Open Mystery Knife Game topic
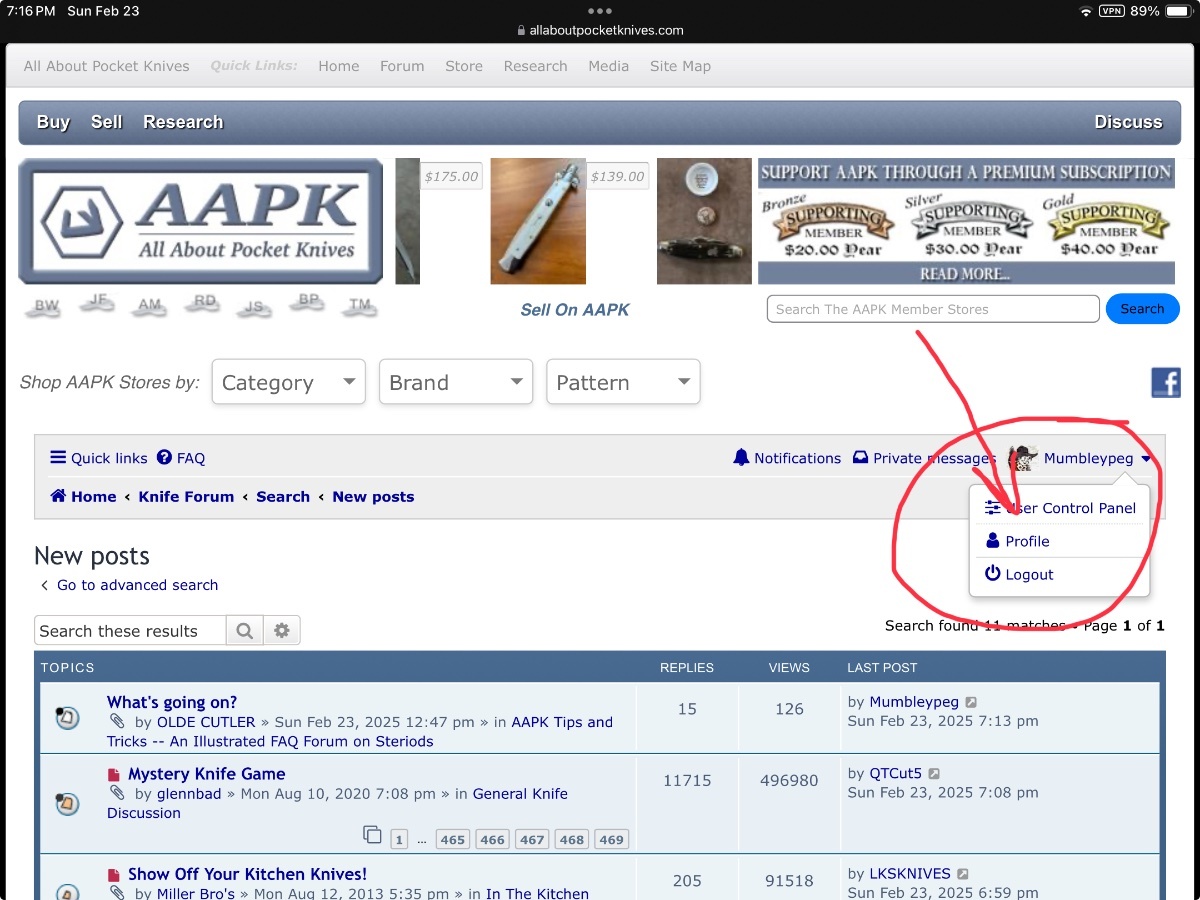This screenshot has width=1200, height=900. 206,774
